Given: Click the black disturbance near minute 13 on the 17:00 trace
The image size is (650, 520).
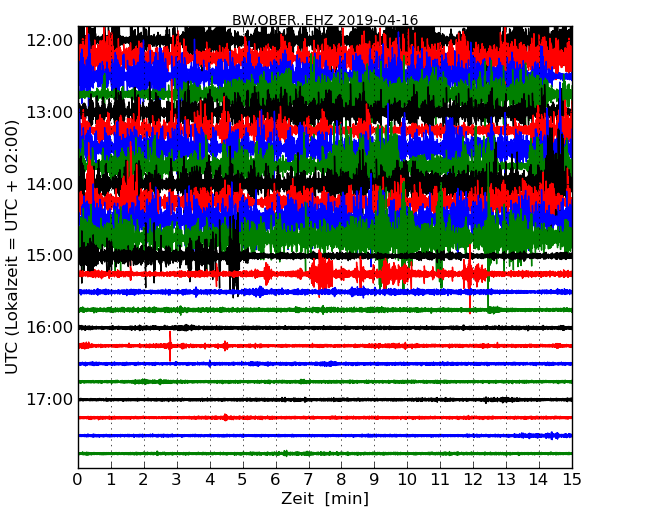Looking at the screenshot, I should pos(502,400).
